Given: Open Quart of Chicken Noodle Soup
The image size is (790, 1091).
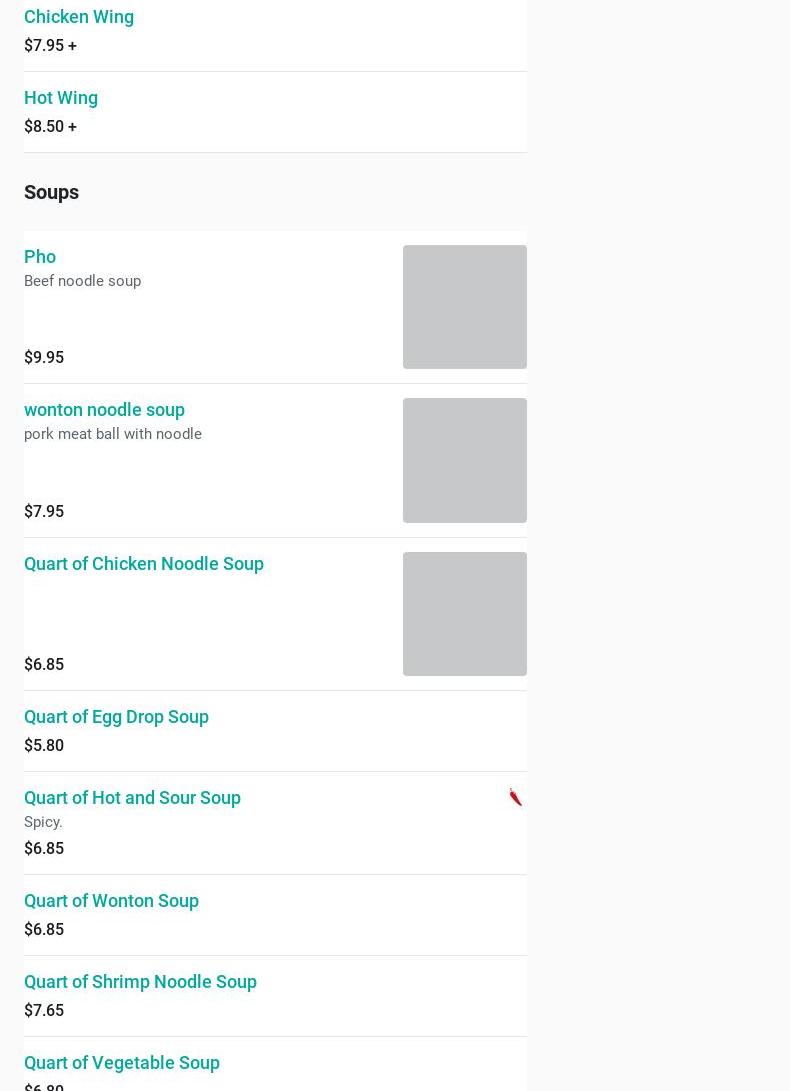Looking at the screenshot, I should pyautogui.click(x=144, y=564).
